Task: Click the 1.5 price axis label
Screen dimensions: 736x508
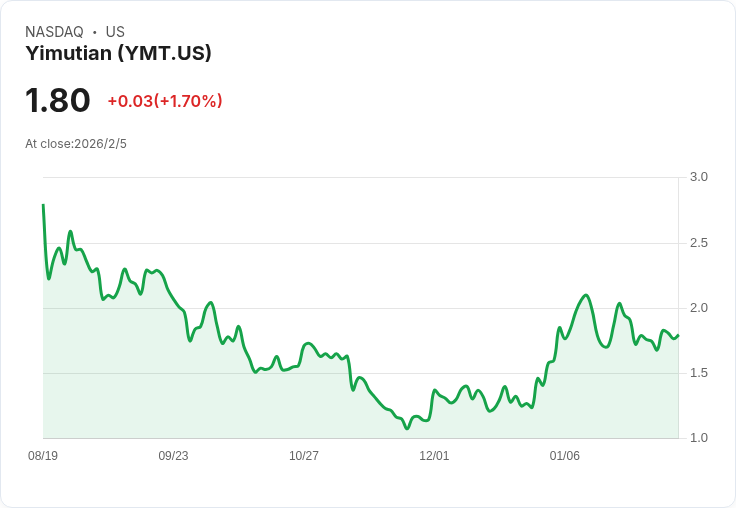Action: pos(698,373)
